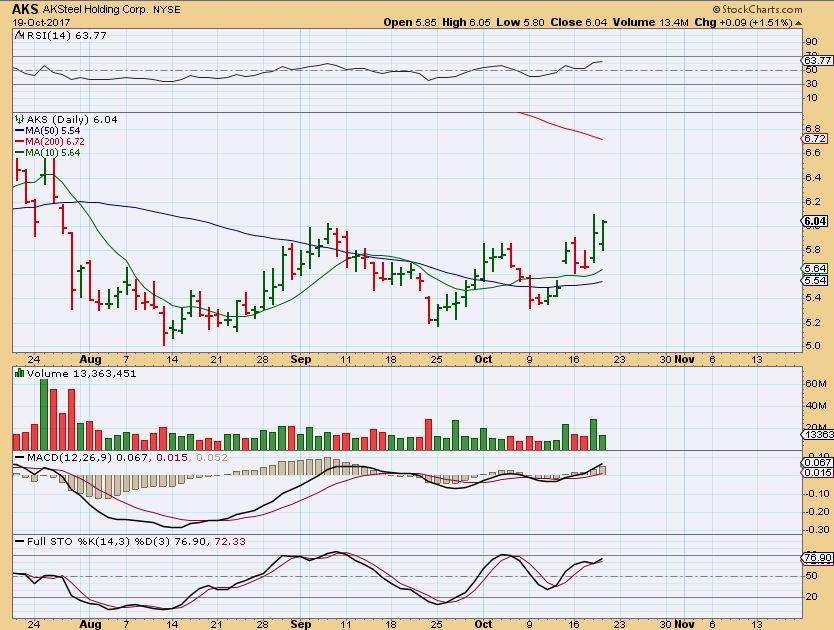Click the Open 5.85 value in header
The height and width of the screenshot is (630, 834).
pos(410,22)
